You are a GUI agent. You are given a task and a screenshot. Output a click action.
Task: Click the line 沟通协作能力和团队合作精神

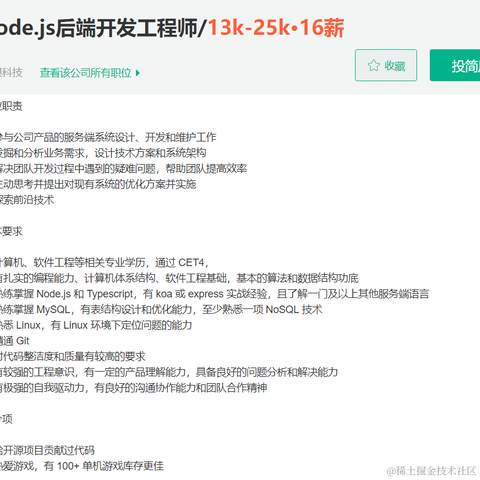(x=134, y=388)
